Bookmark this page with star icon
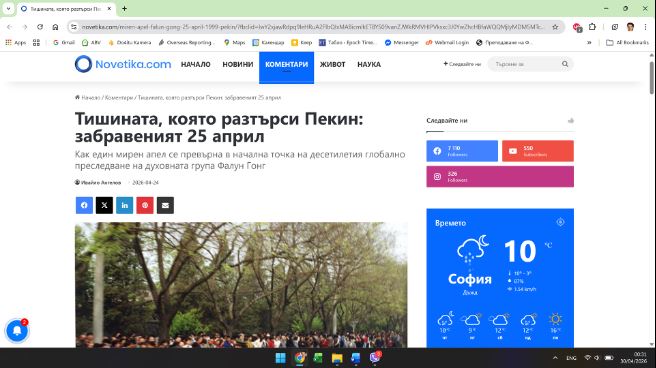This screenshot has height=368, width=656. point(555,27)
